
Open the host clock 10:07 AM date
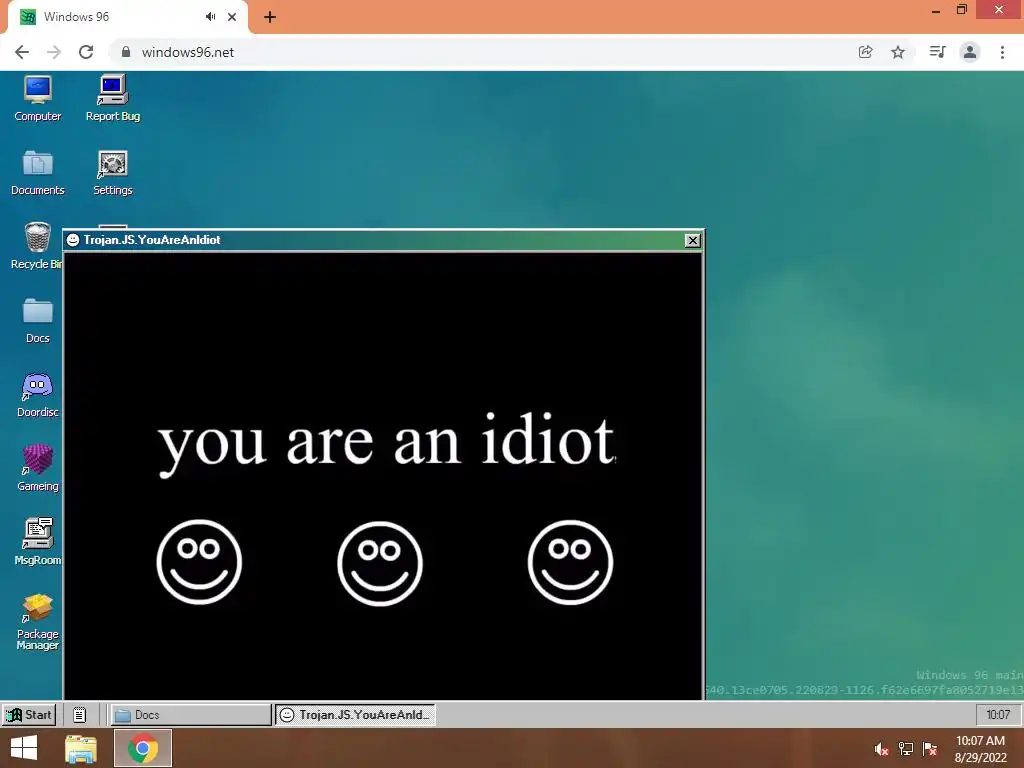980,748
